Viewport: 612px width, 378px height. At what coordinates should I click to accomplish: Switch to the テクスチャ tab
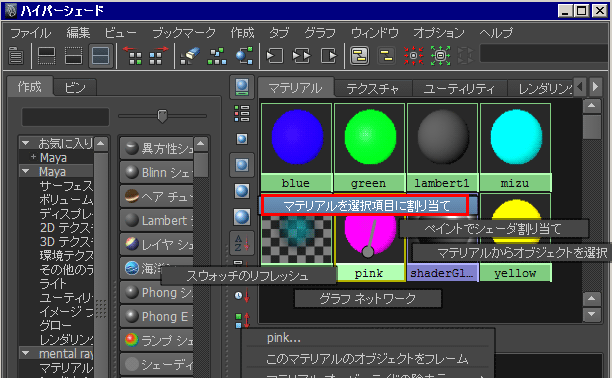pyautogui.click(x=373, y=89)
